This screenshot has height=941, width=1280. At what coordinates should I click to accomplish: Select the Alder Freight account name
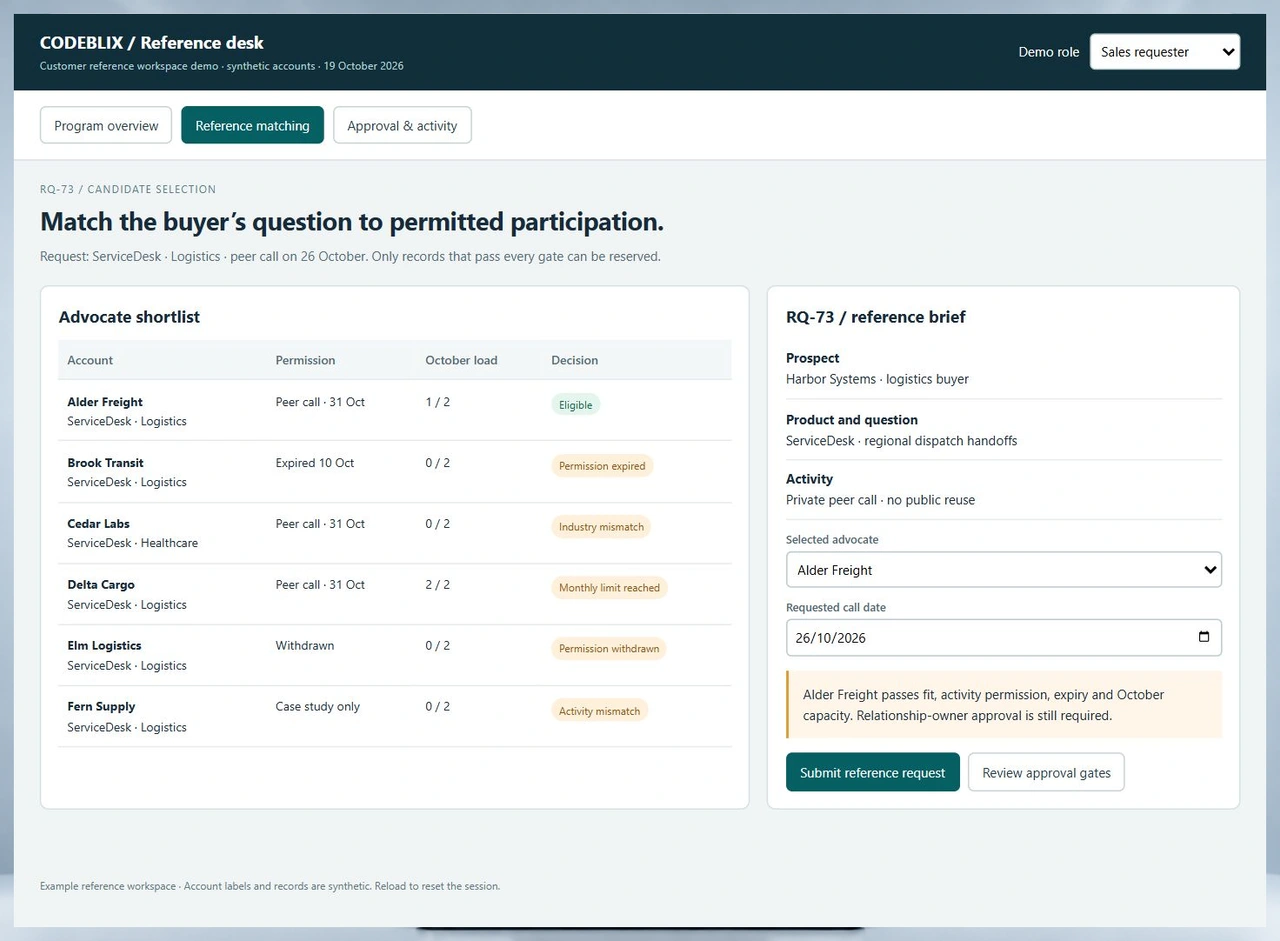(x=105, y=402)
